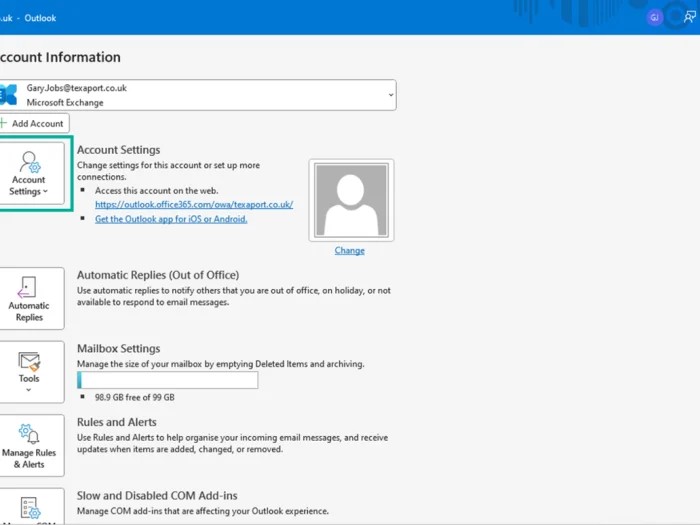Open the outlook.office365.com web access link
The width and height of the screenshot is (700, 525).
tap(194, 204)
